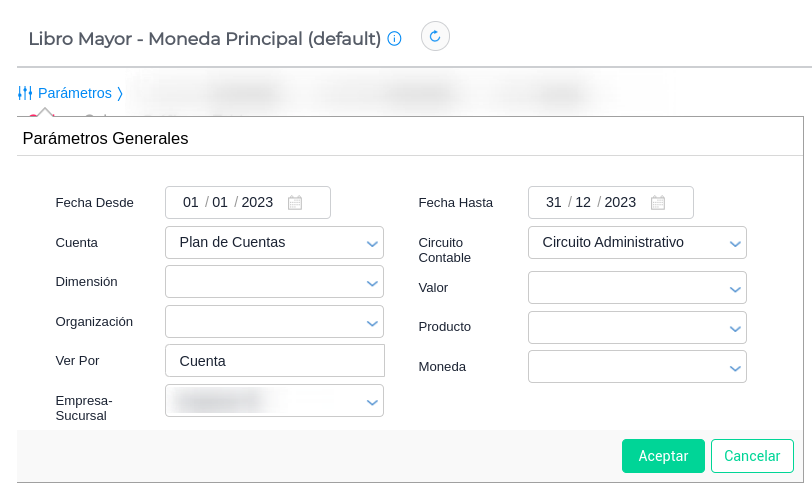Expand the Moneda dropdown
Image resolution: width=812 pixels, height=494 pixels.
point(735,367)
